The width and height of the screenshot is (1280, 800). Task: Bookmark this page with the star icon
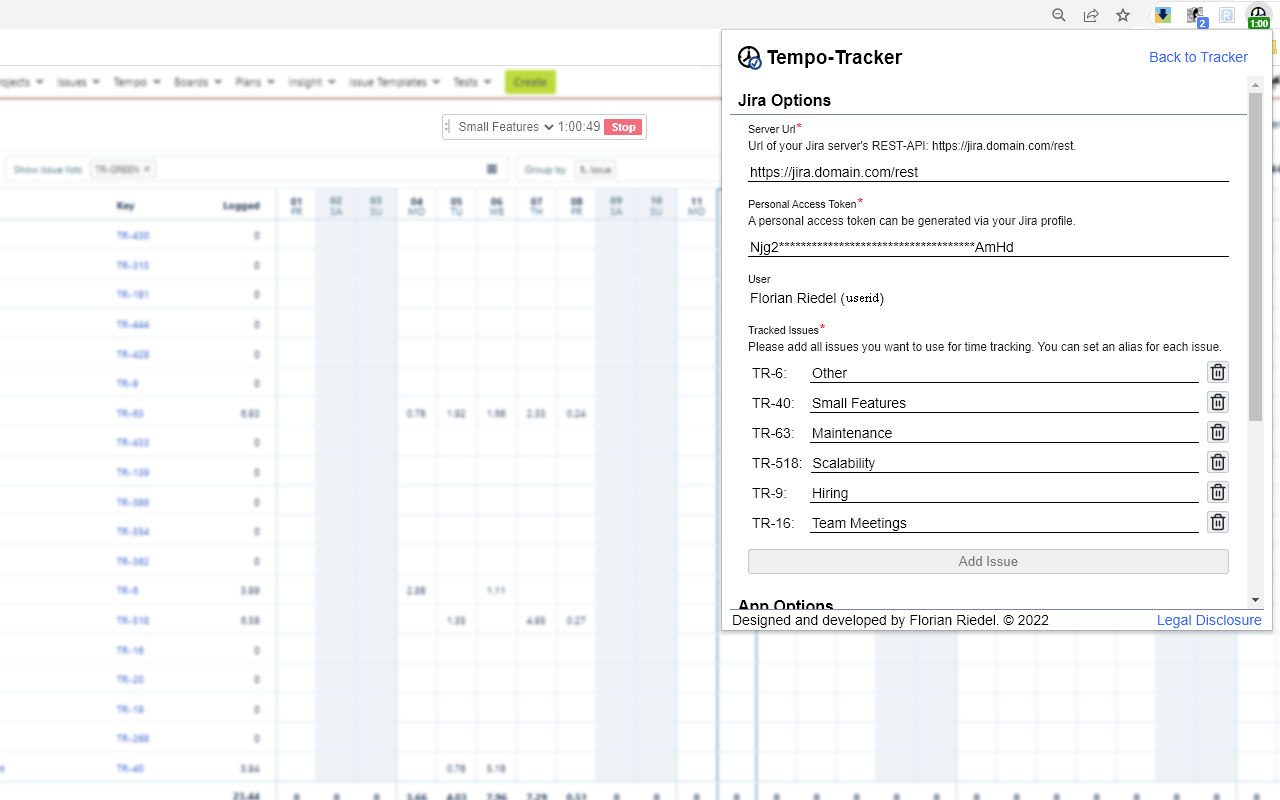(x=1123, y=15)
